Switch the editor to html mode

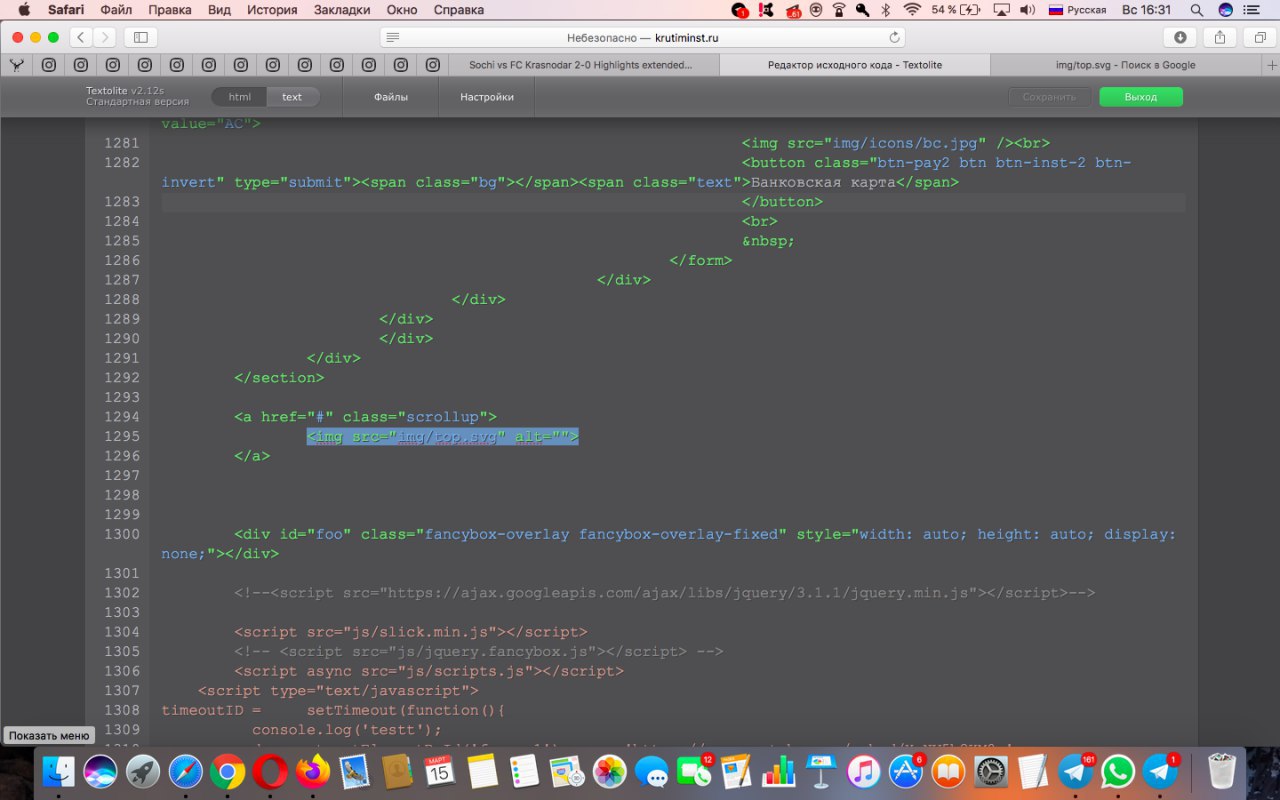(x=240, y=97)
